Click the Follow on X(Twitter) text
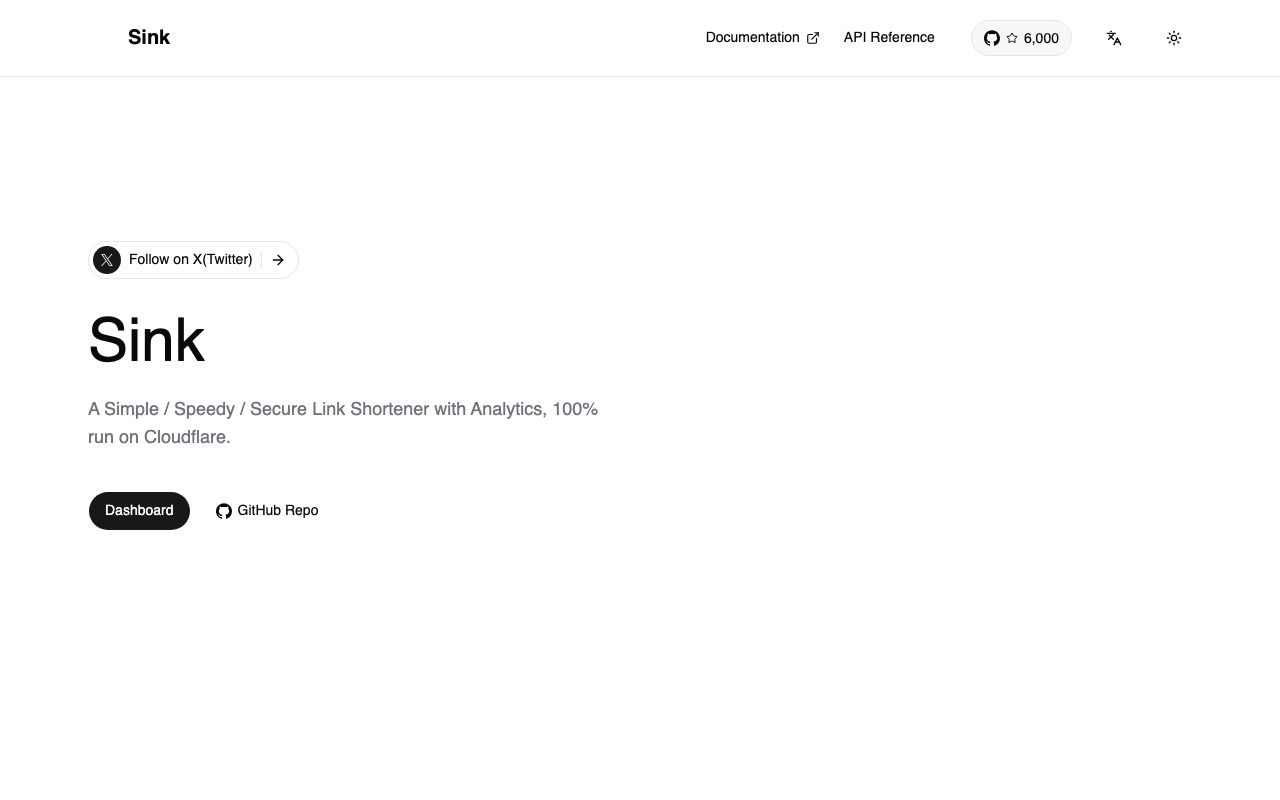 (191, 259)
